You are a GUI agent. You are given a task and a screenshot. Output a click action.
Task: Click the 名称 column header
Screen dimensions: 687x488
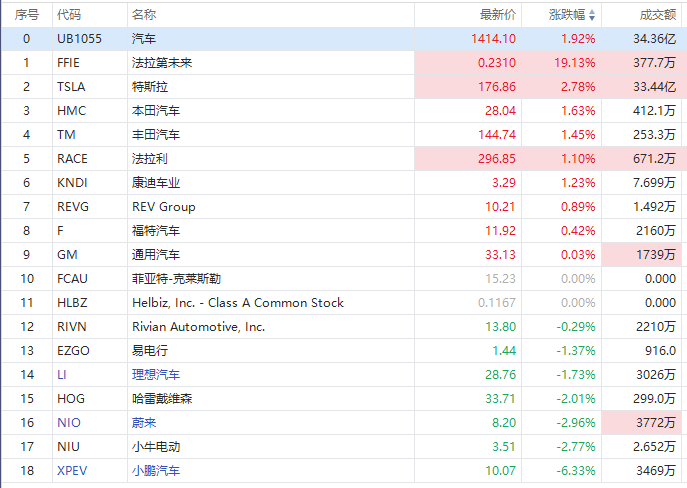tap(143, 15)
